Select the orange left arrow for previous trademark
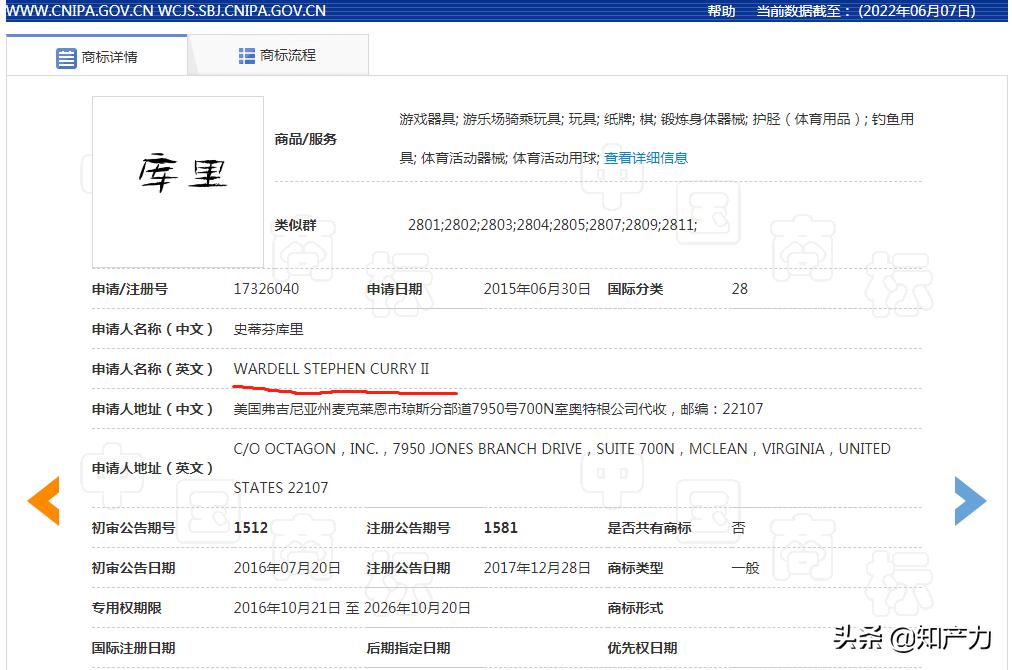Screen dimensions: 1012x670 (43, 500)
